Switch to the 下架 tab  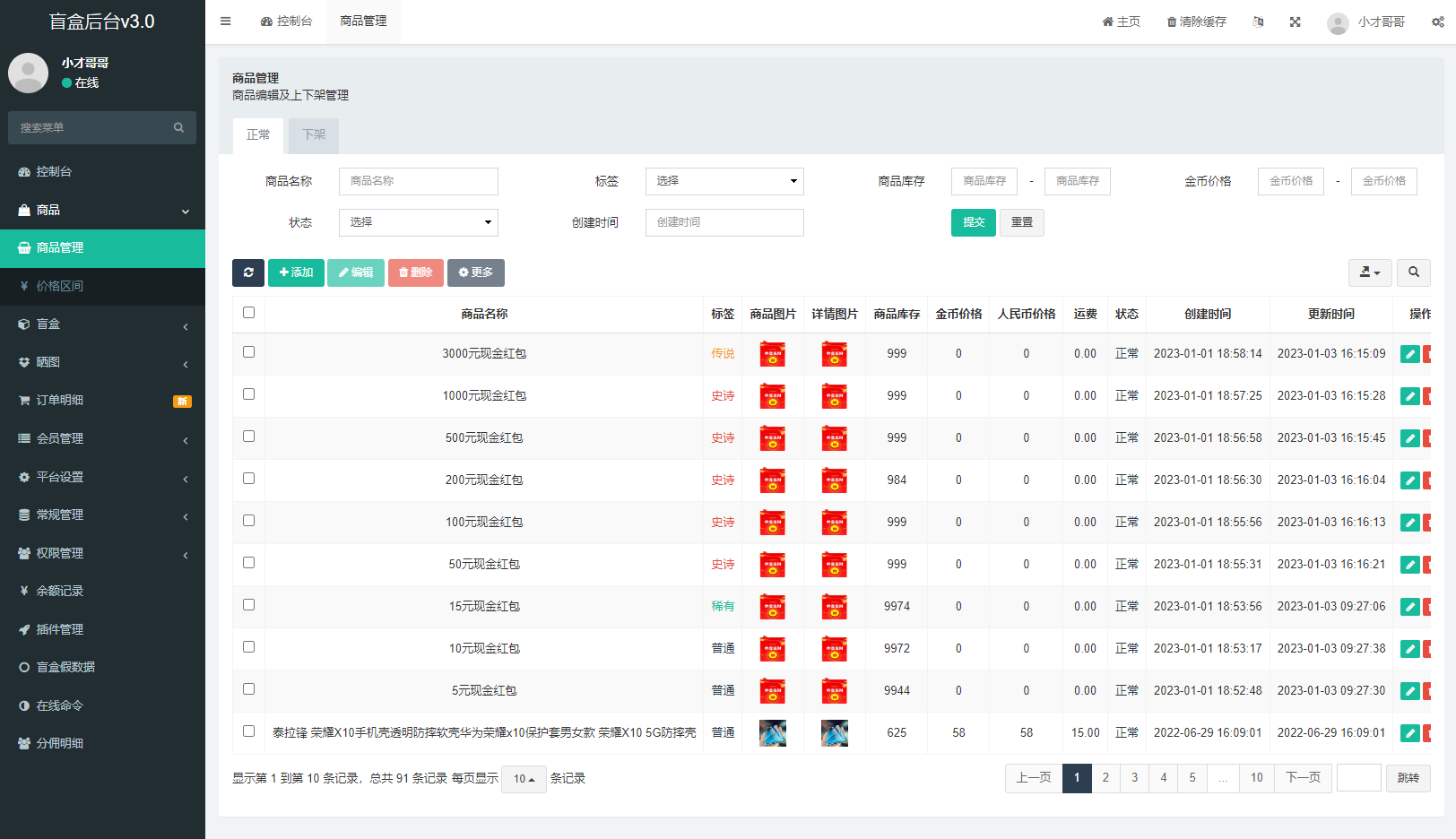[x=314, y=135]
